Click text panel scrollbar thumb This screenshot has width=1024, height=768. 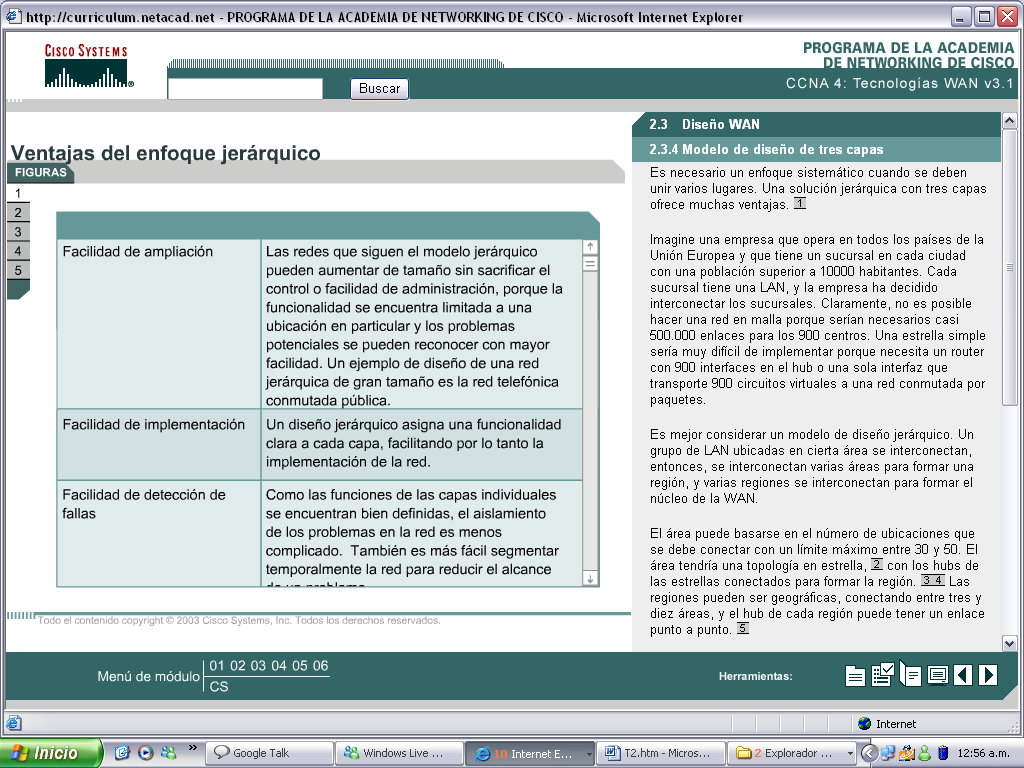pos(1010,267)
